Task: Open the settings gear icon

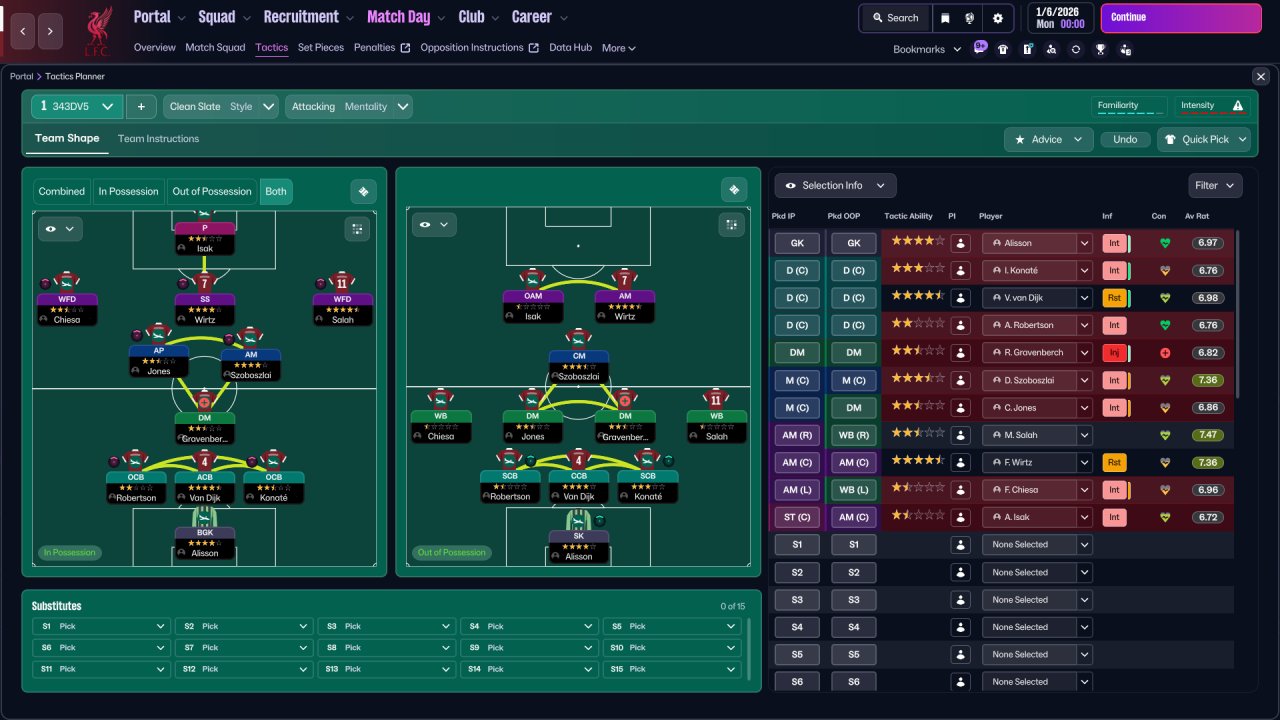Action: pyautogui.click(x=998, y=18)
